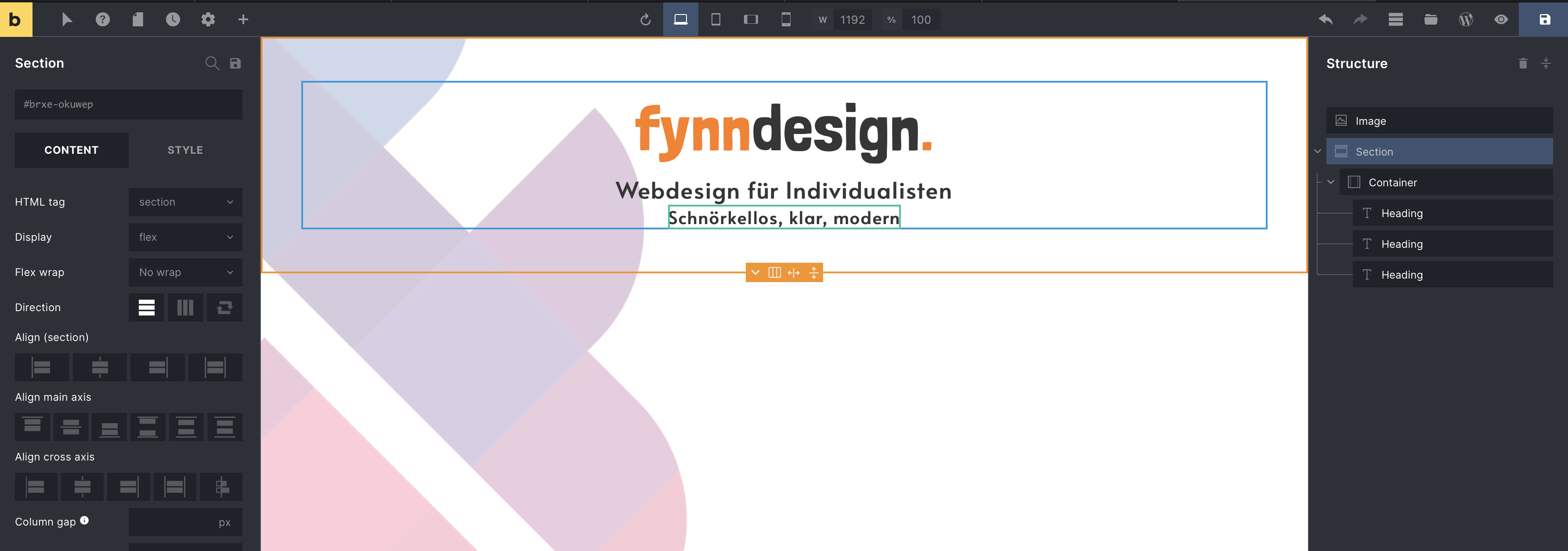Screen dimensions: 1568x551
Task: Select the pointer cursor tool in top toolbar
Action: point(67,19)
